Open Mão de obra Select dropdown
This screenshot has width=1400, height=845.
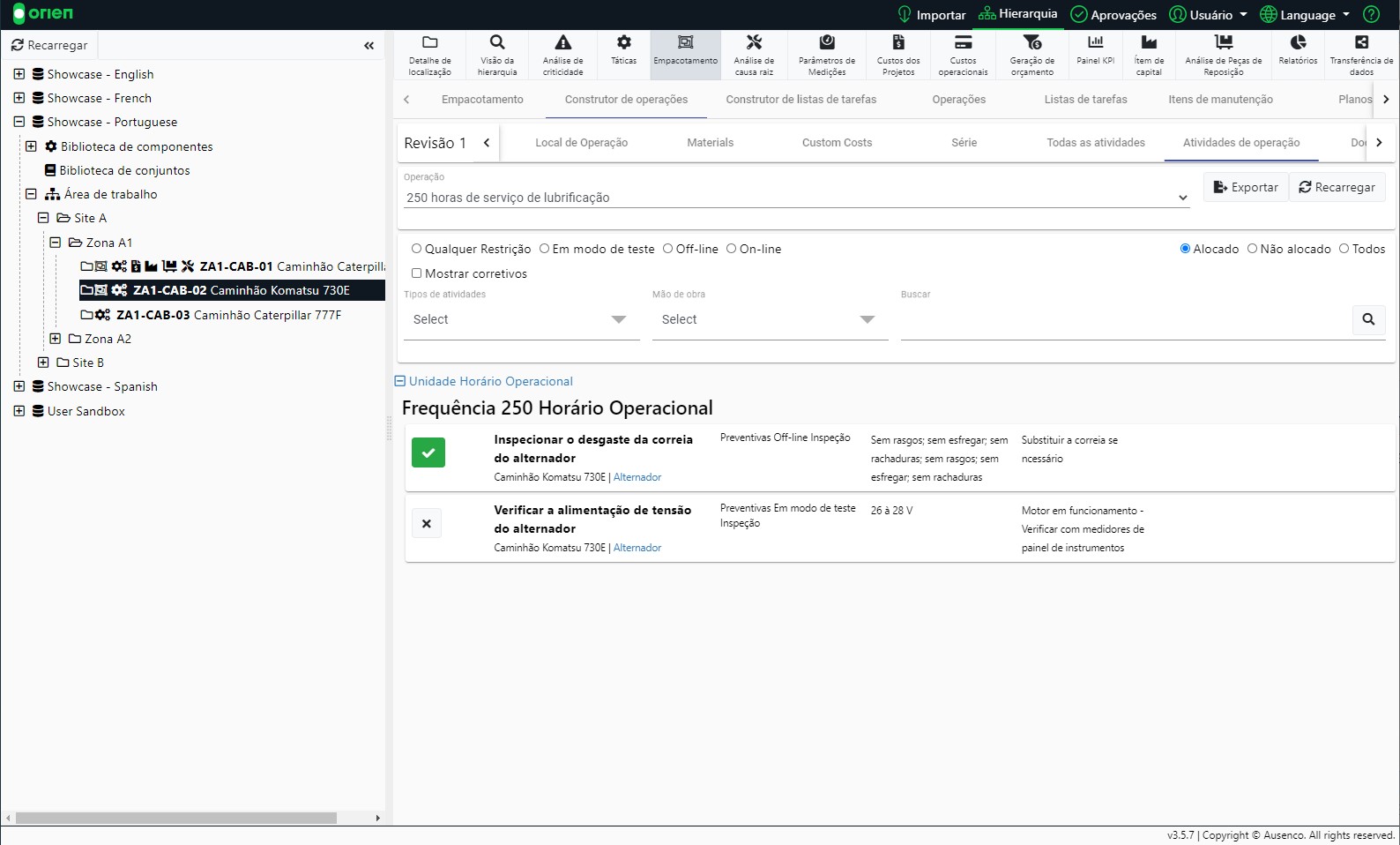tap(770, 319)
